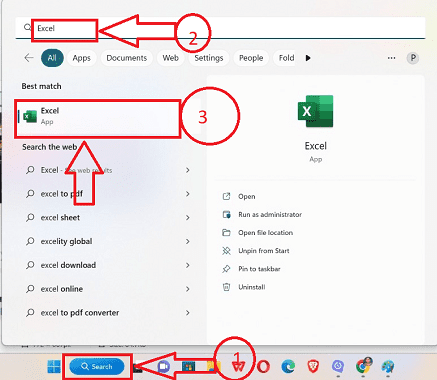Click the Uninstall trash bin icon
Screen dimensions: 437x380
coord(226,287)
